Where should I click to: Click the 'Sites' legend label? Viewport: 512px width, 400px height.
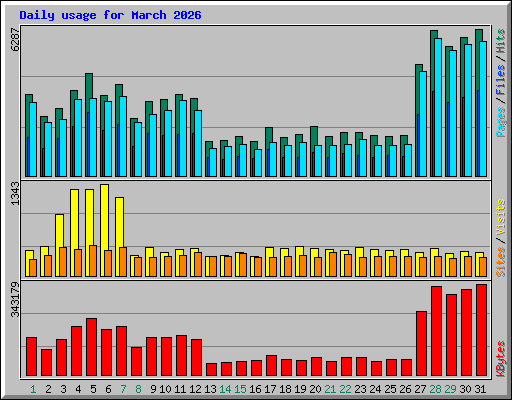click(501, 262)
